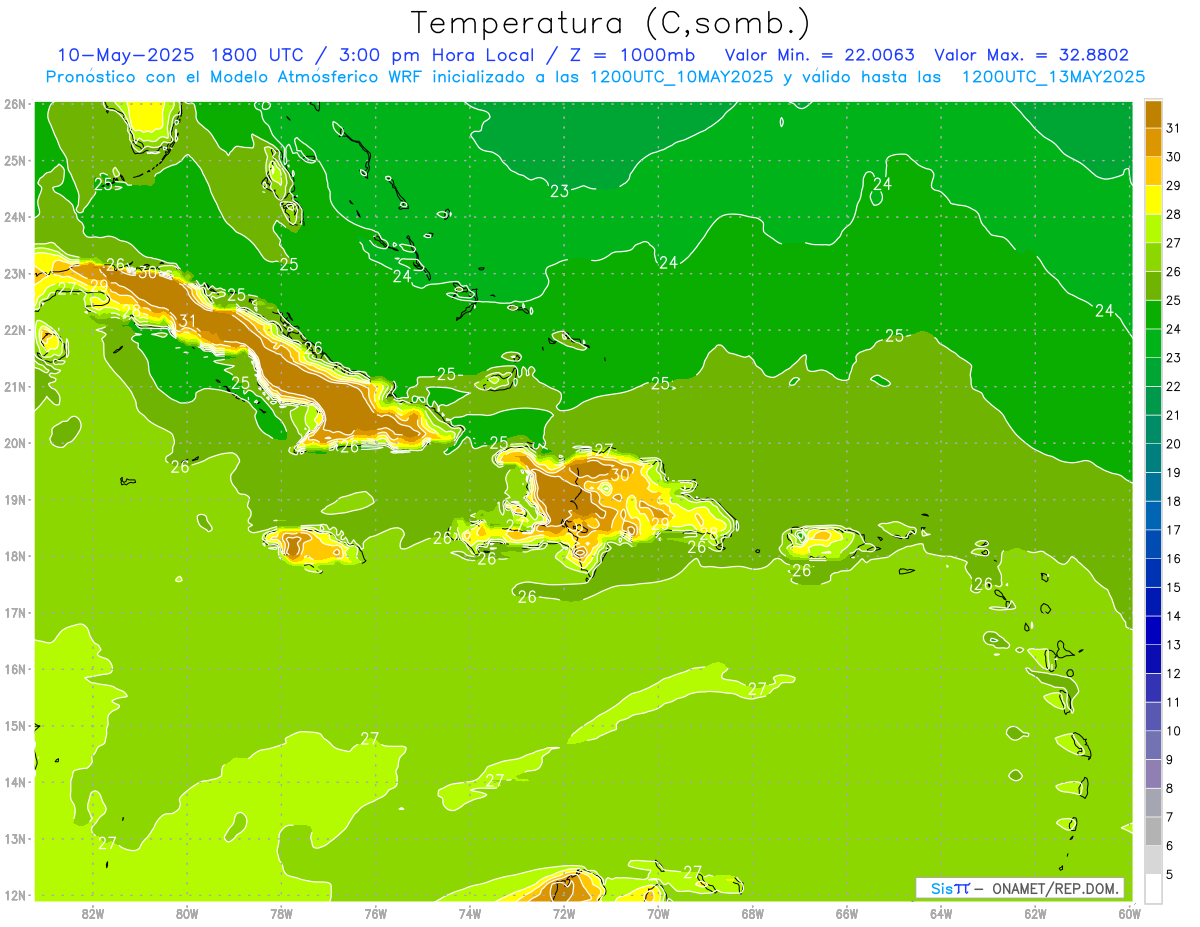Click the gray legend swatch between 6 and 7
The width and height of the screenshot is (1200, 927).
pyautogui.click(x=1154, y=830)
